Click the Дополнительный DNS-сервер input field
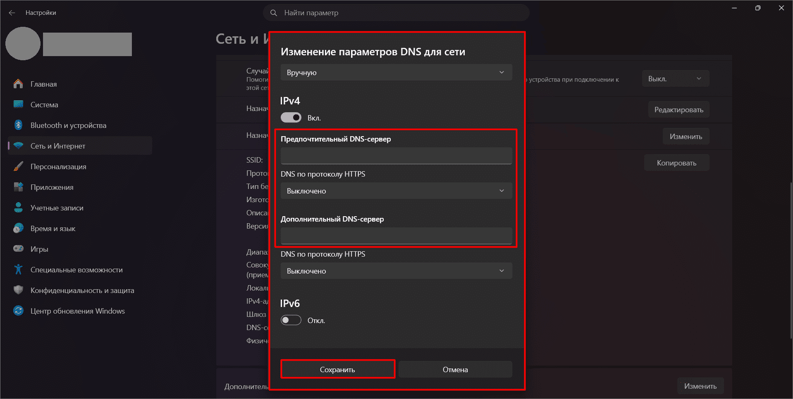793x399 pixels. click(396, 236)
